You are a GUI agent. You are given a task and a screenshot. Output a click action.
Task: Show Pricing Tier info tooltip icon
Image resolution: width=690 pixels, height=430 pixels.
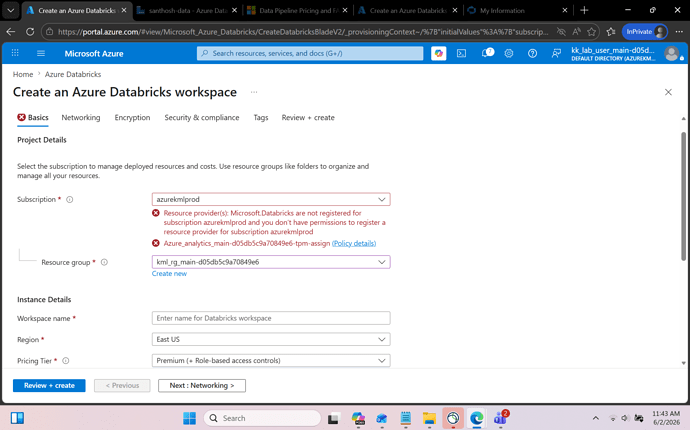[66, 360]
